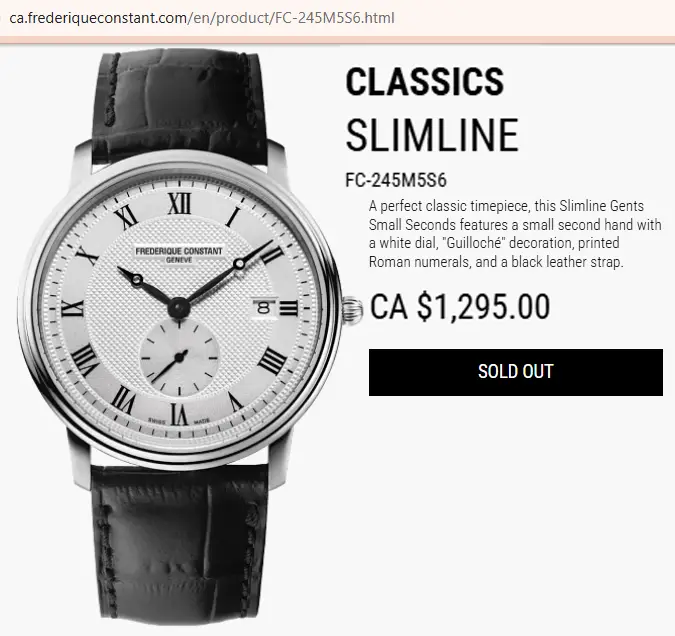Click the product description paragraph
The height and width of the screenshot is (636, 675).
click(515, 234)
